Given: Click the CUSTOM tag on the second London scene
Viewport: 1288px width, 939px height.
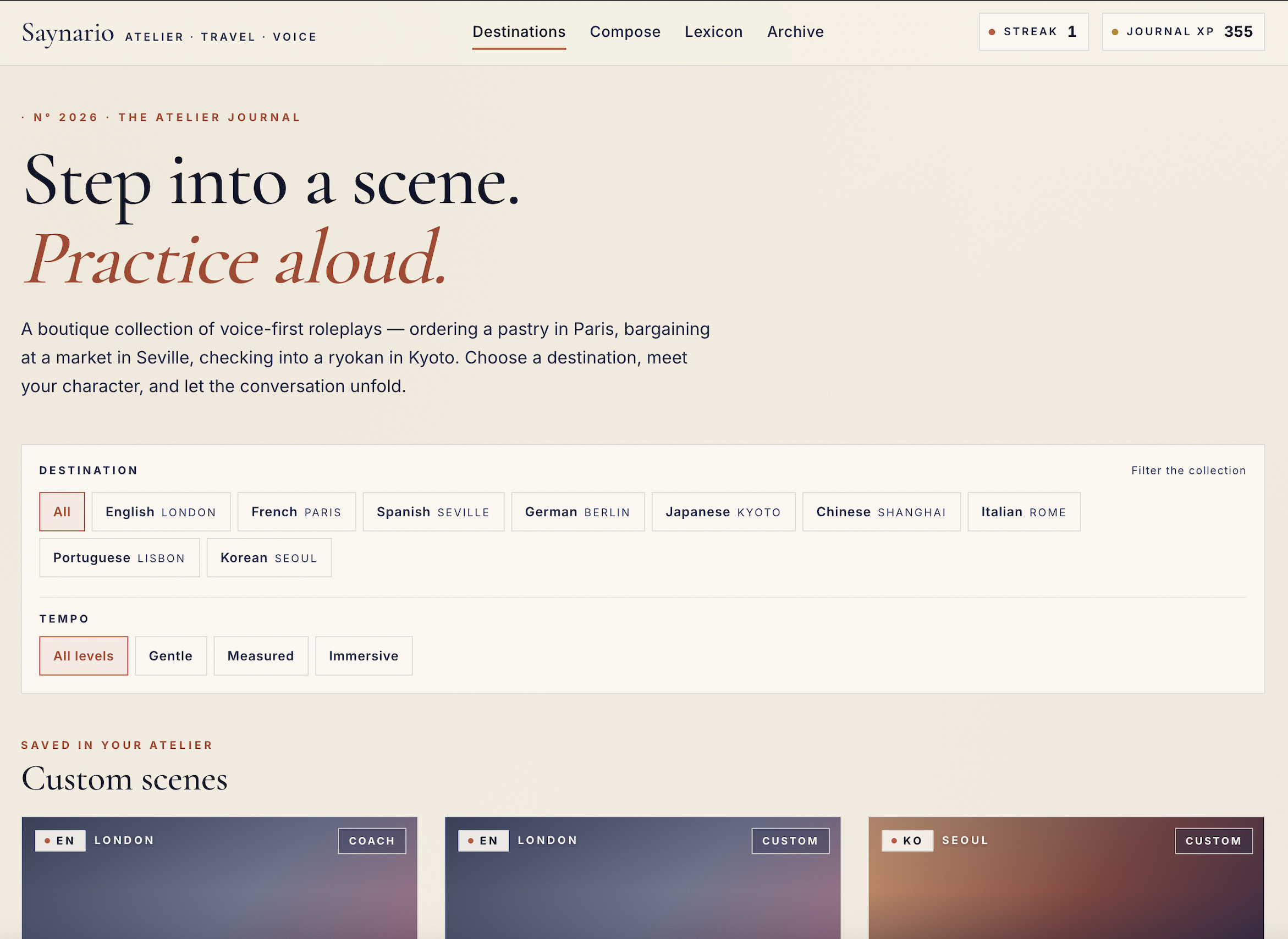Looking at the screenshot, I should coord(790,841).
